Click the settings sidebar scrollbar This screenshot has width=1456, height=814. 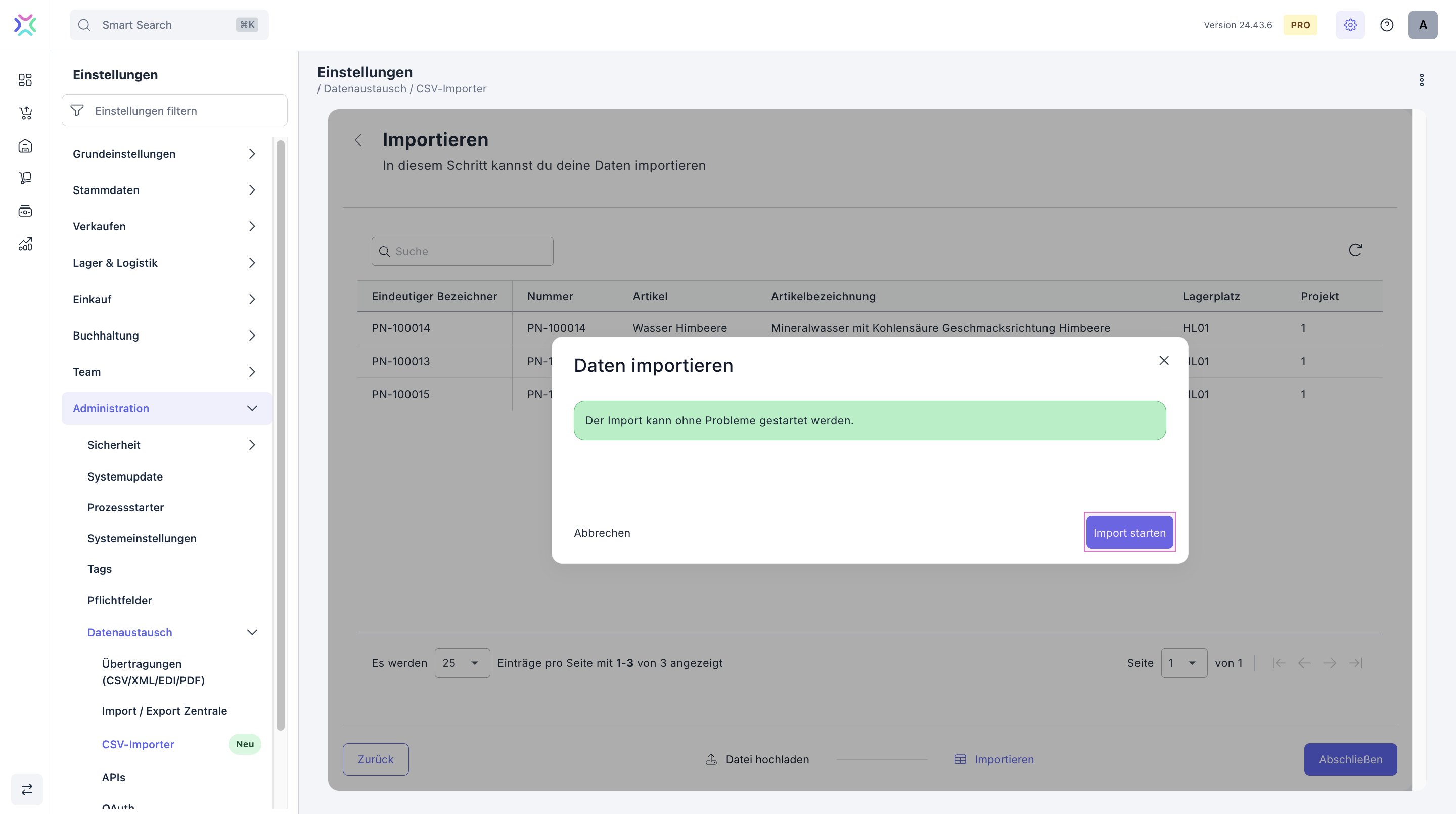[281, 435]
